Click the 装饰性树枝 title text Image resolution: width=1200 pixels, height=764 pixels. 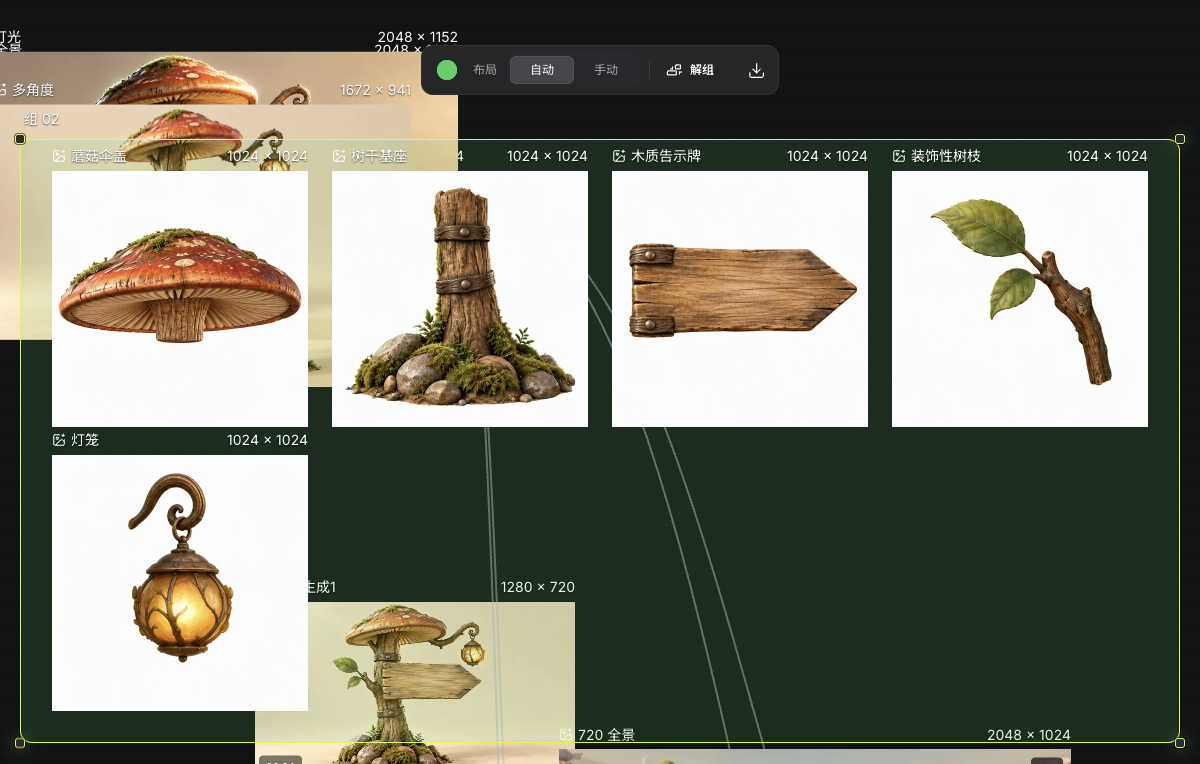pyautogui.click(x=946, y=156)
